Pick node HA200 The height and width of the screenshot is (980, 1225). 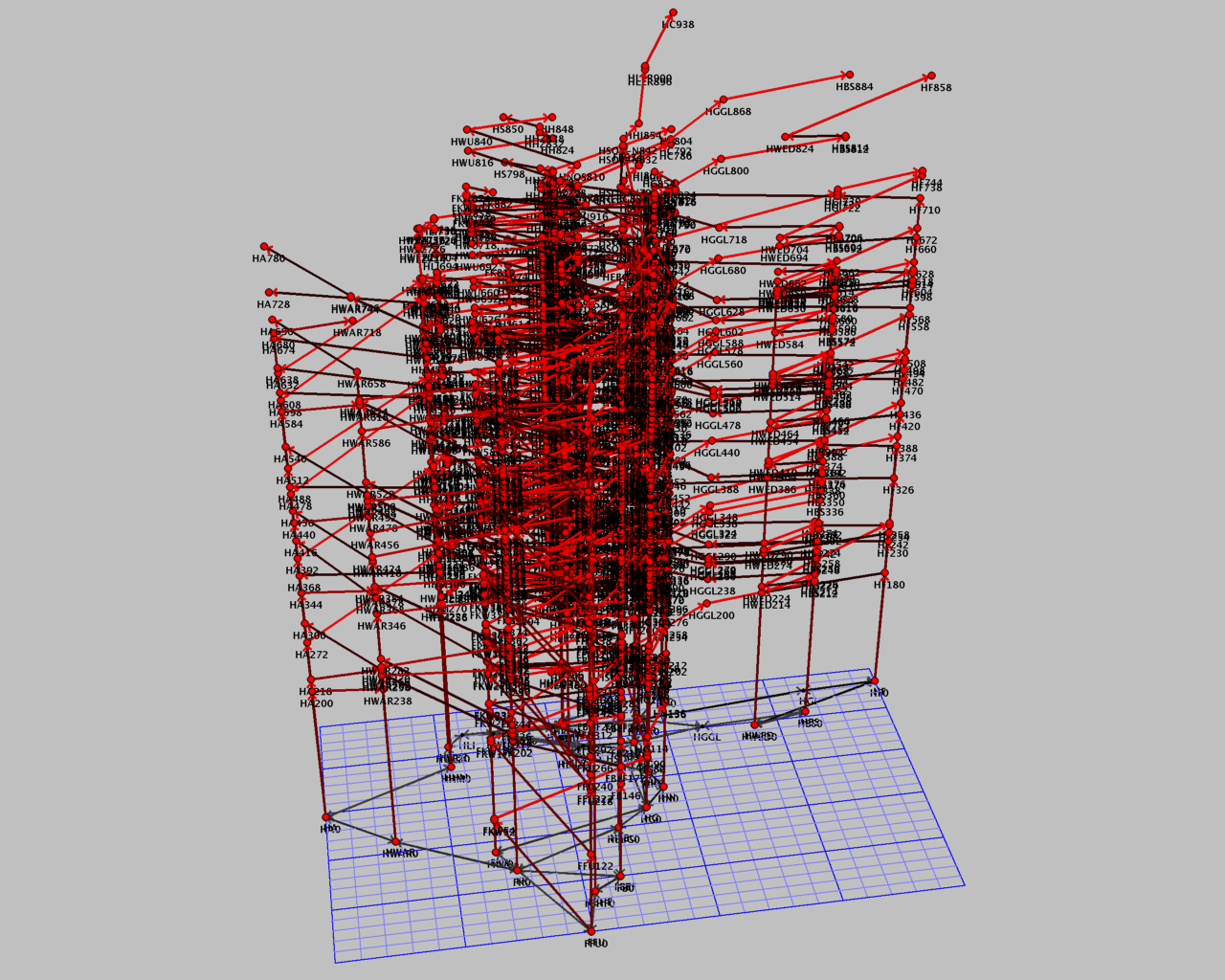pos(313,693)
